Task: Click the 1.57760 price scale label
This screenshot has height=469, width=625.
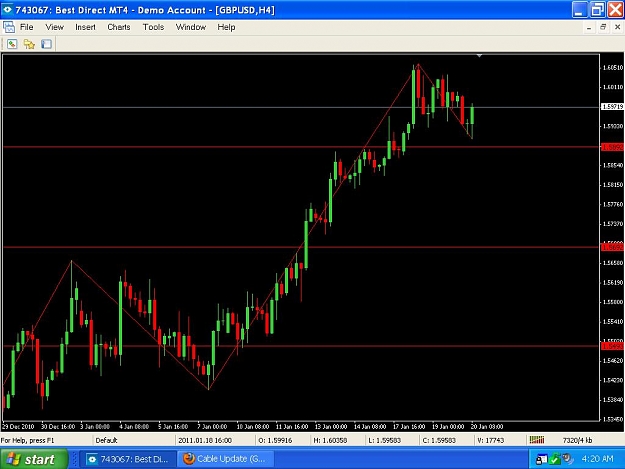Action: coord(613,204)
